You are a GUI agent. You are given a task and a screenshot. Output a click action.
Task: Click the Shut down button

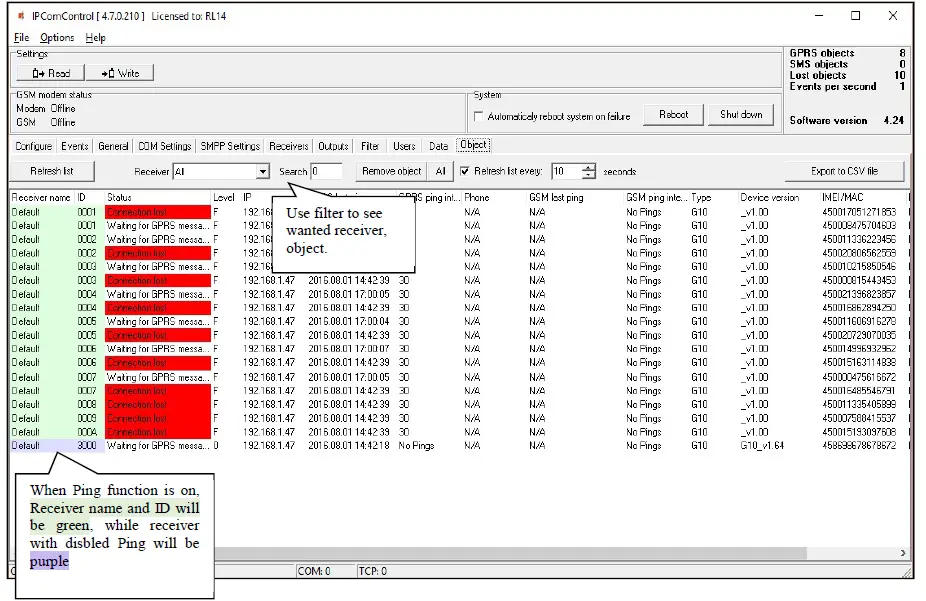[740, 114]
